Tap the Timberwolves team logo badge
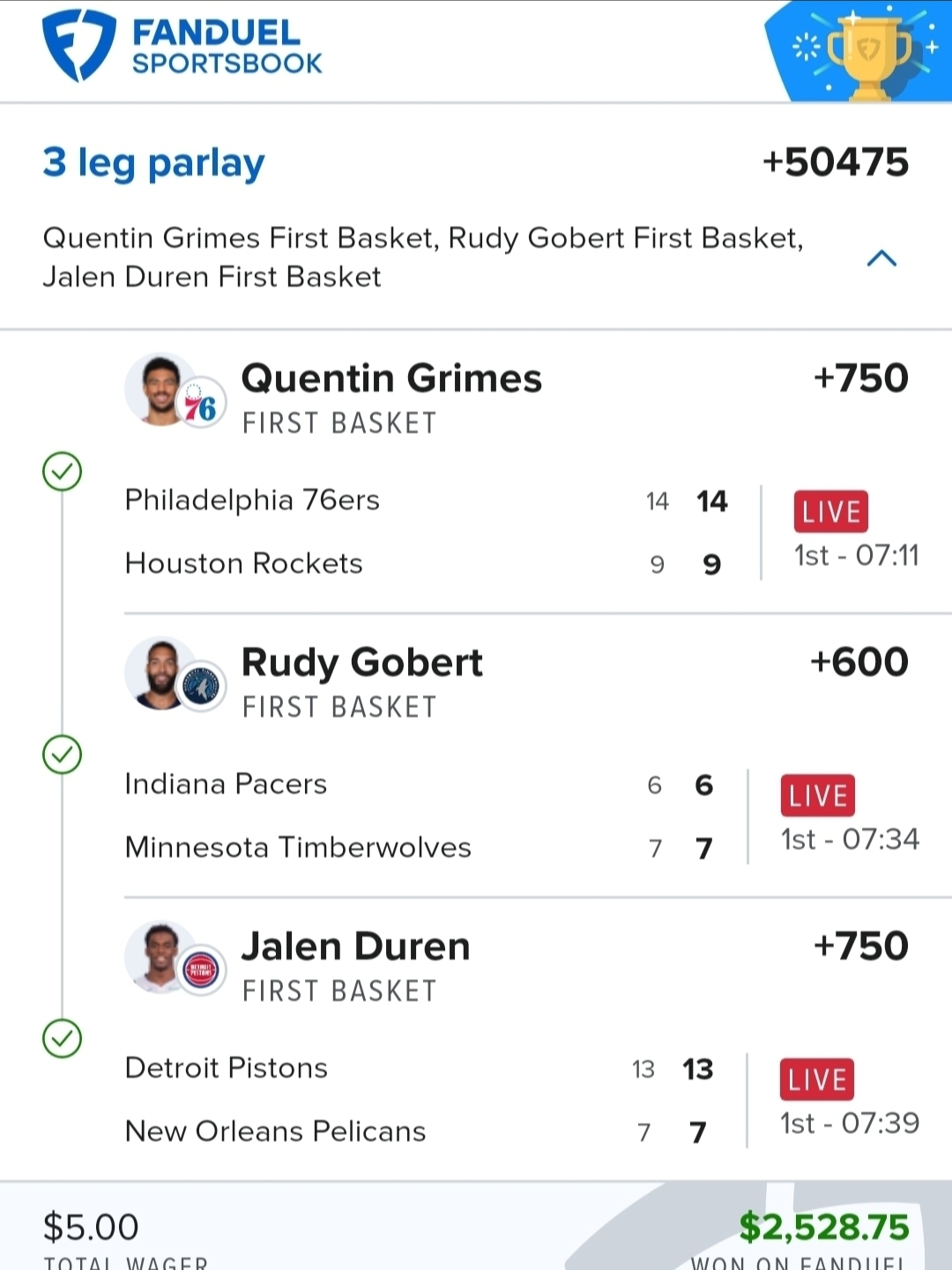The width and height of the screenshot is (952, 1270). pyautogui.click(x=201, y=687)
